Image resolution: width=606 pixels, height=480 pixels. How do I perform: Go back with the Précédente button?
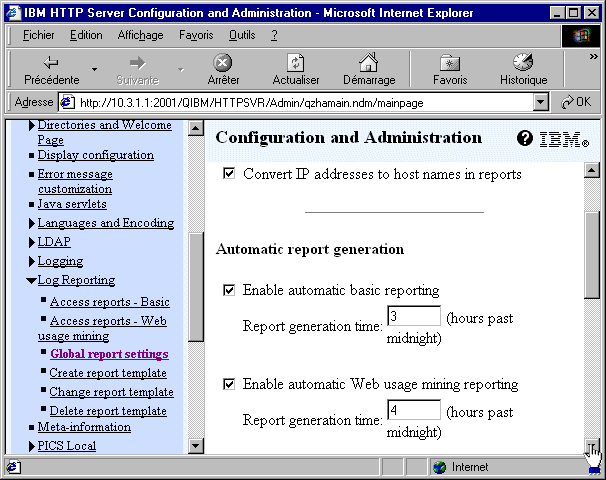point(51,70)
